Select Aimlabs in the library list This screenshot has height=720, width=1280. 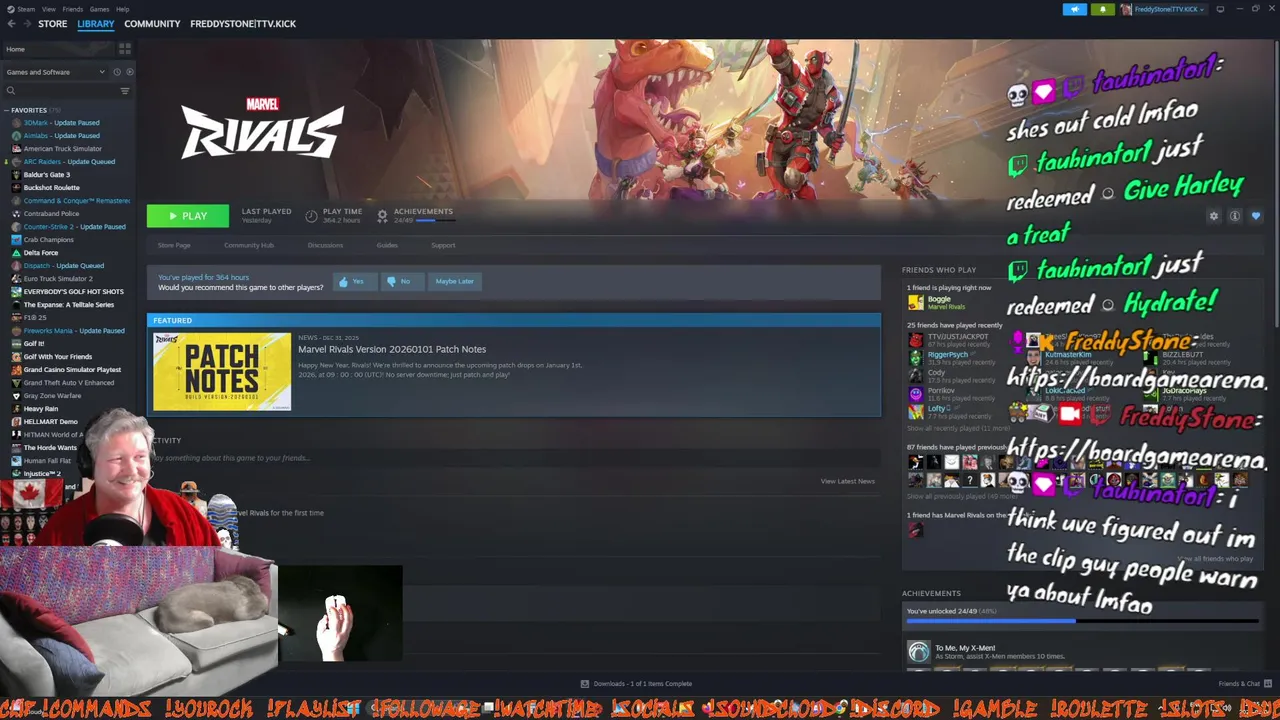(x=62, y=136)
